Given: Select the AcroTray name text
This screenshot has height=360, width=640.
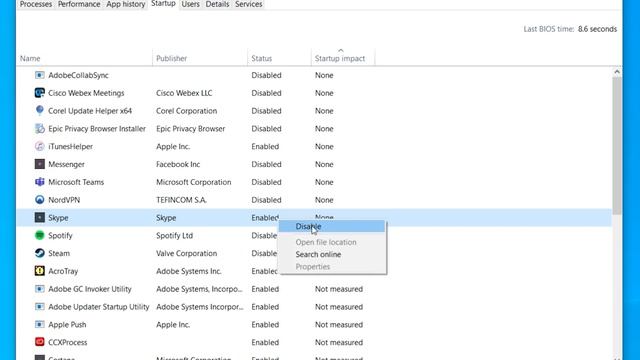Looking at the screenshot, I should click(x=63, y=271).
